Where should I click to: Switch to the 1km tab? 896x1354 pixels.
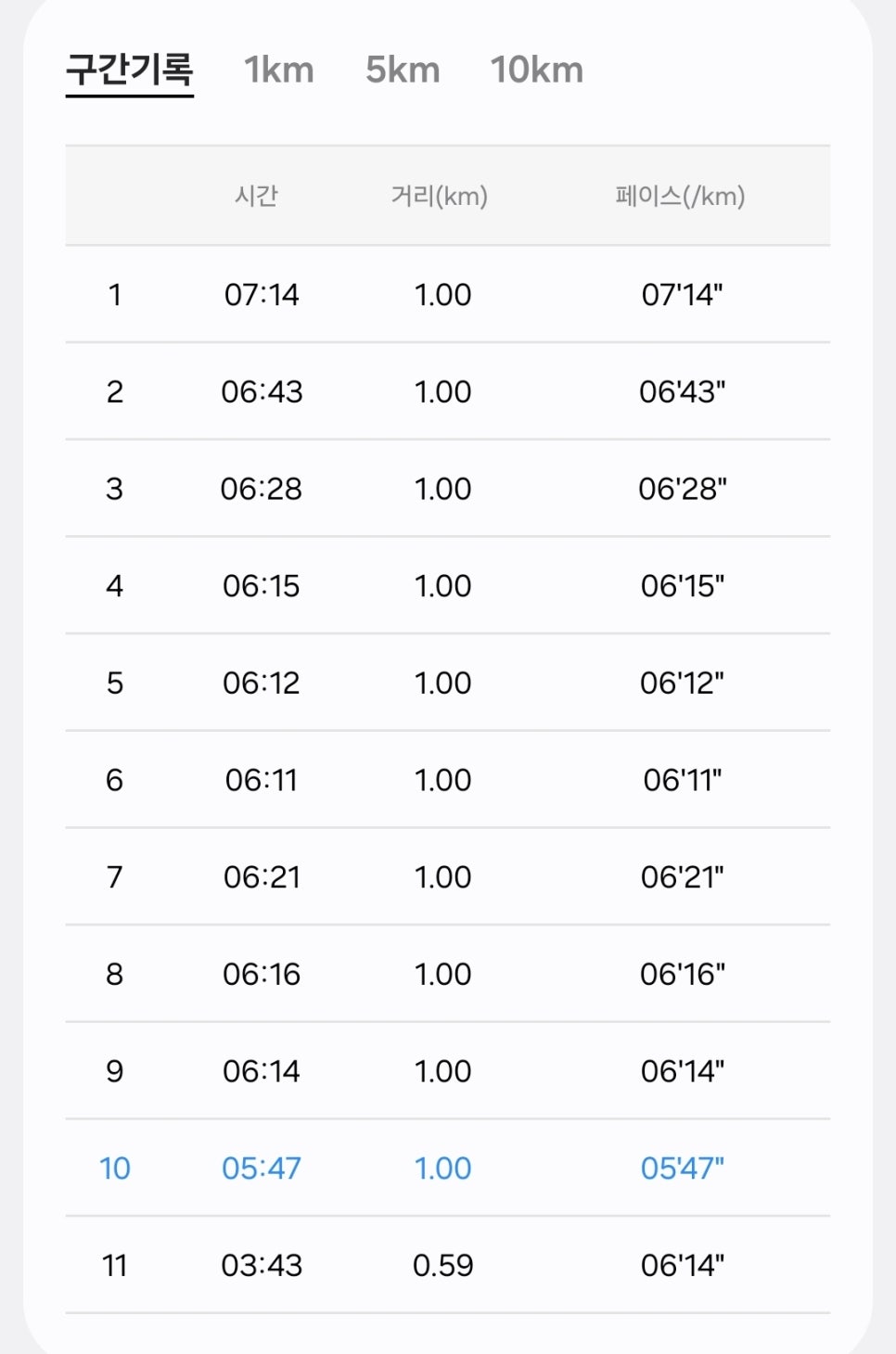point(279,70)
